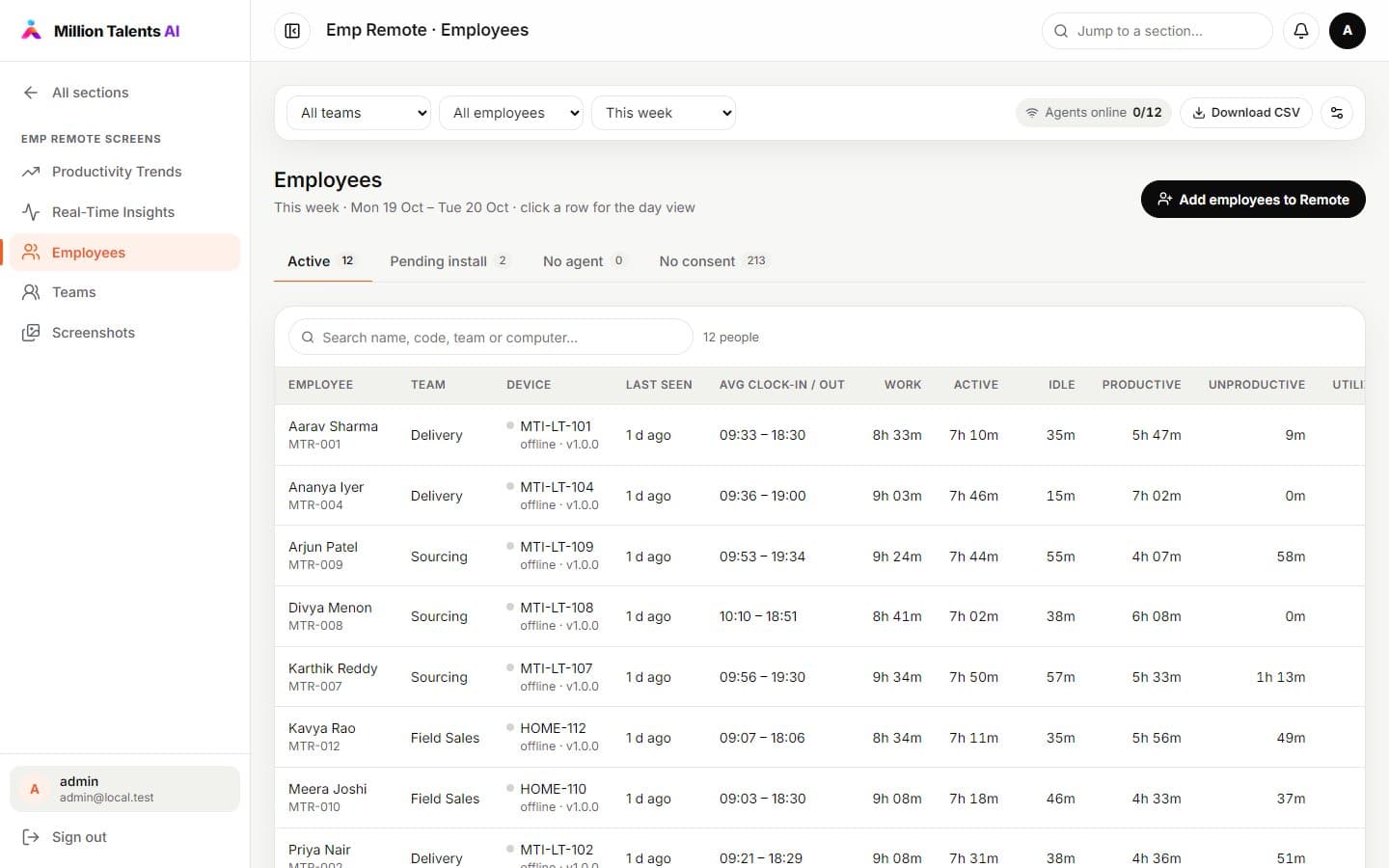Click the LAST SEEN column header
The image size is (1389, 868).
pyautogui.click(x=659, y=385)
